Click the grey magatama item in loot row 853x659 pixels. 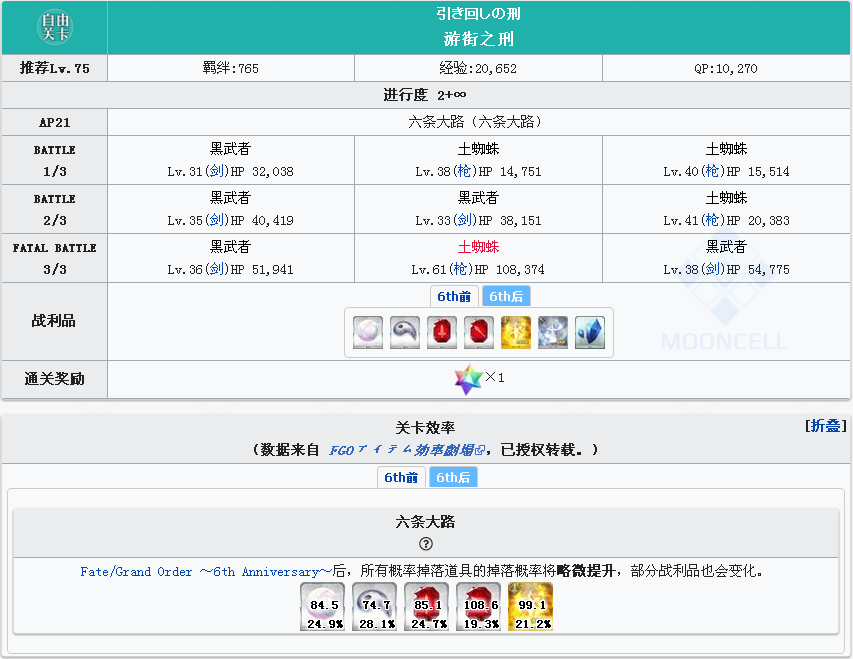click(405, 332)
